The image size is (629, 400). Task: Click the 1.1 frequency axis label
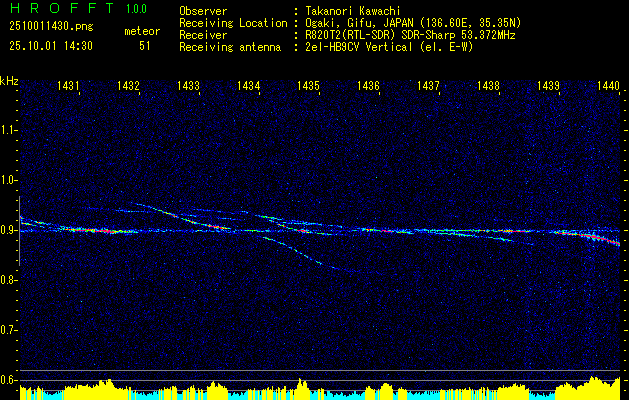click(7, 130)
